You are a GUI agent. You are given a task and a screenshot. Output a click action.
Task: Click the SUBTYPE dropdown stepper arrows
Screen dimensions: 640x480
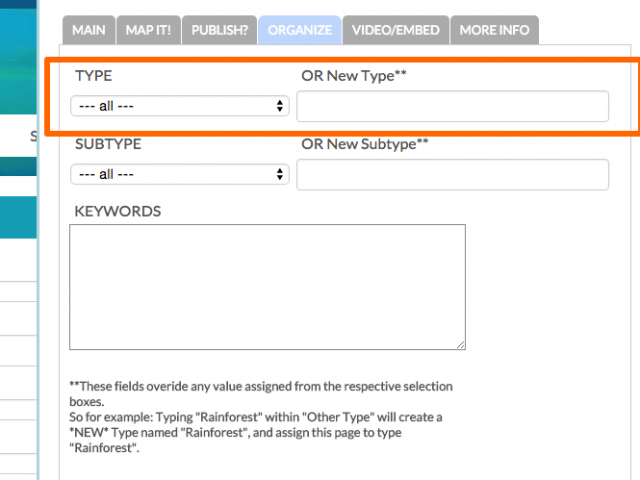pyautogui.click(x=280, y=174)
